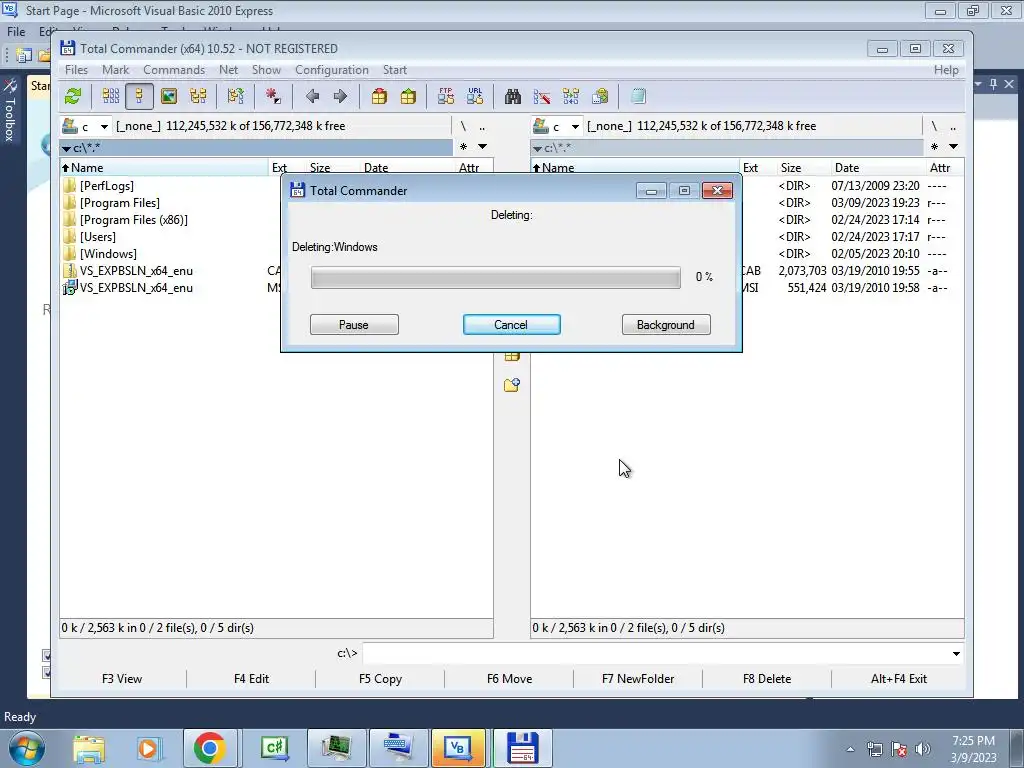Open the Multi-rename tool icon
The width and height of the screenshot is (1024, 768).
point(542,97)
